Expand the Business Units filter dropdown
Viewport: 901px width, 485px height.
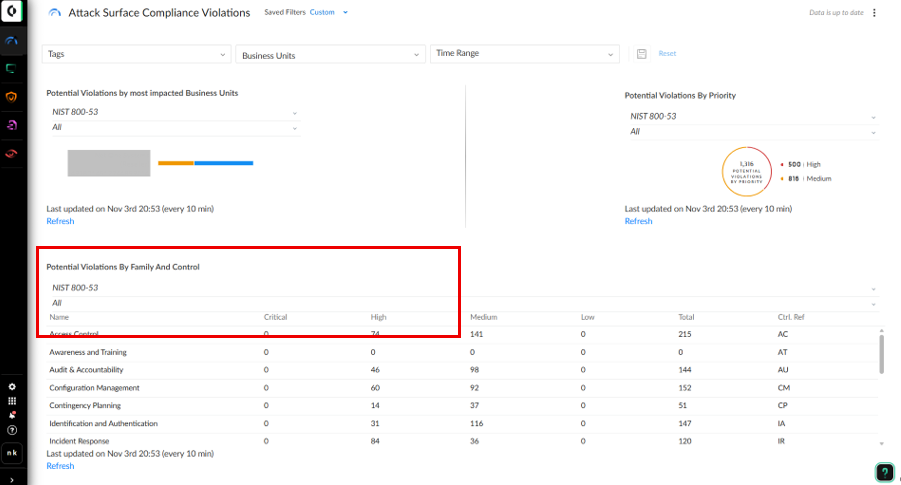pyautogui.click(x=329, y=55)
